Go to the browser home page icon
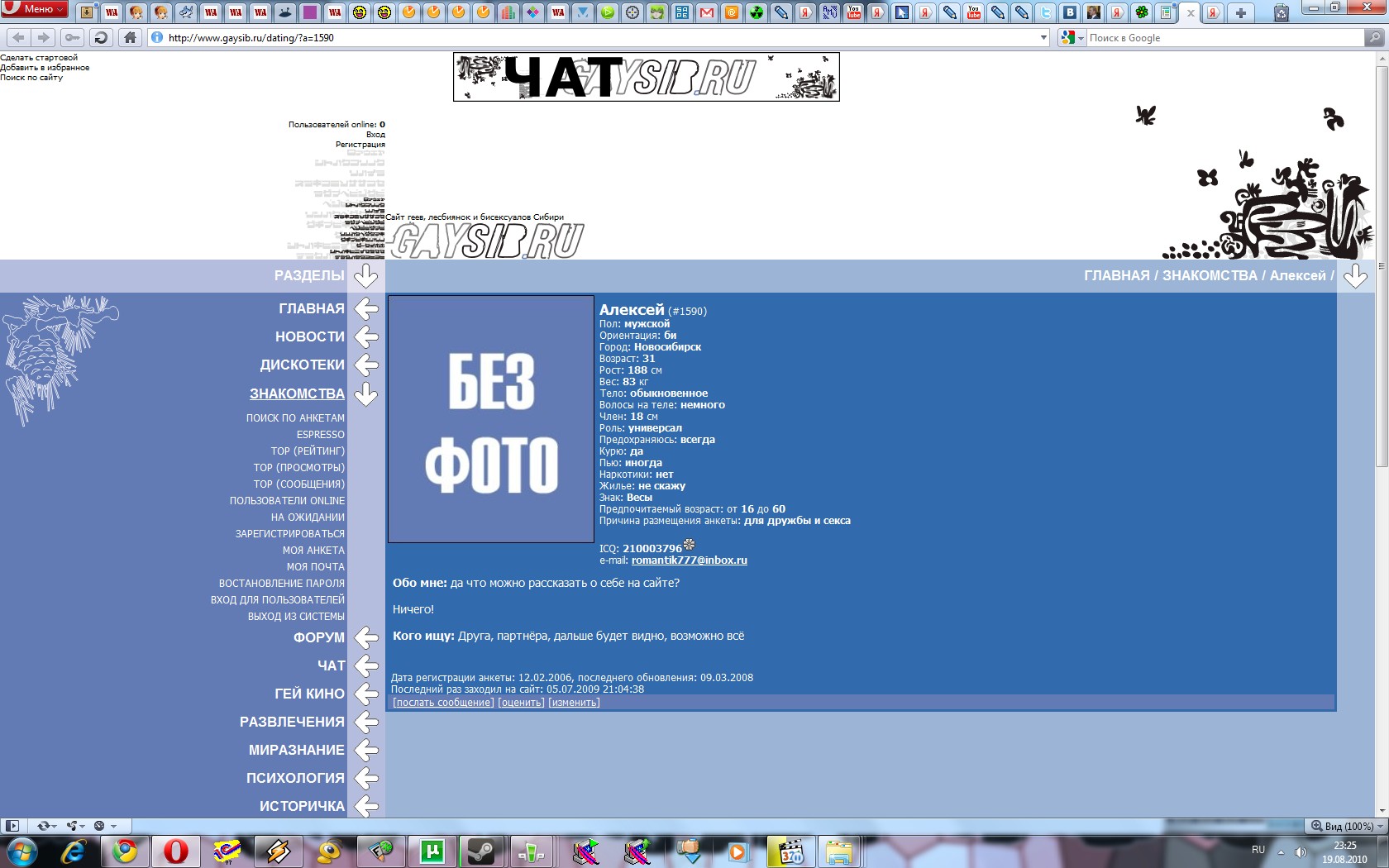The height and width of the screenshot is (868, 1389). 130,37
